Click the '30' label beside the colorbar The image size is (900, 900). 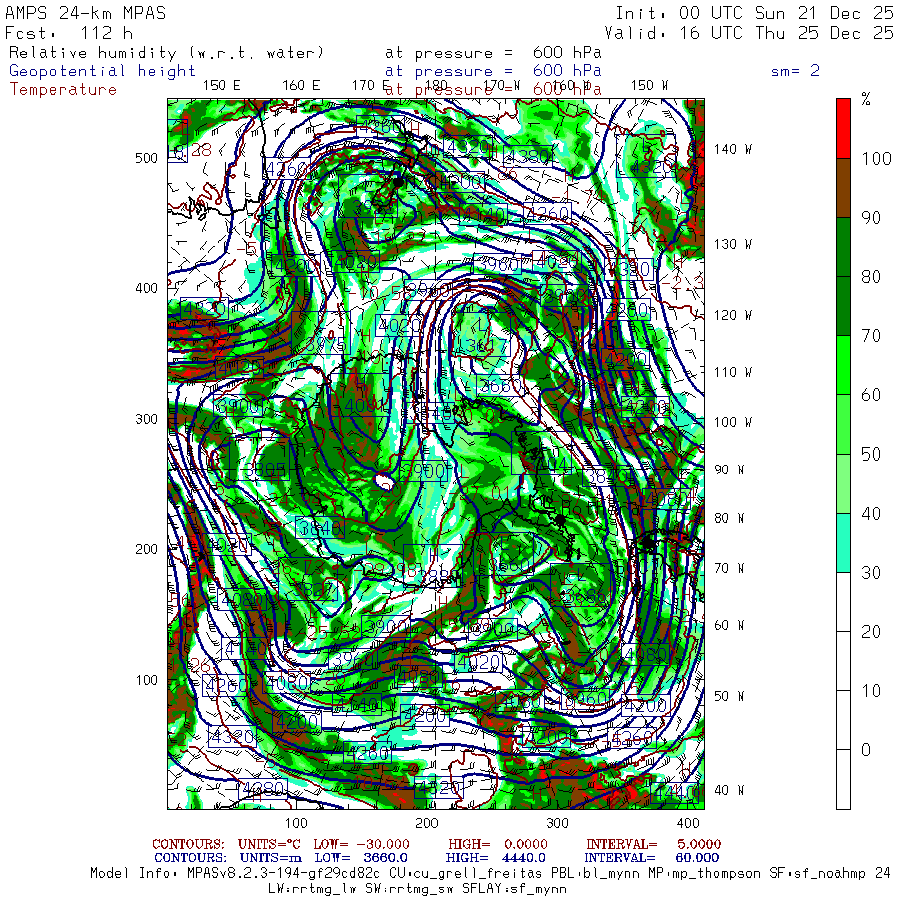871,572
